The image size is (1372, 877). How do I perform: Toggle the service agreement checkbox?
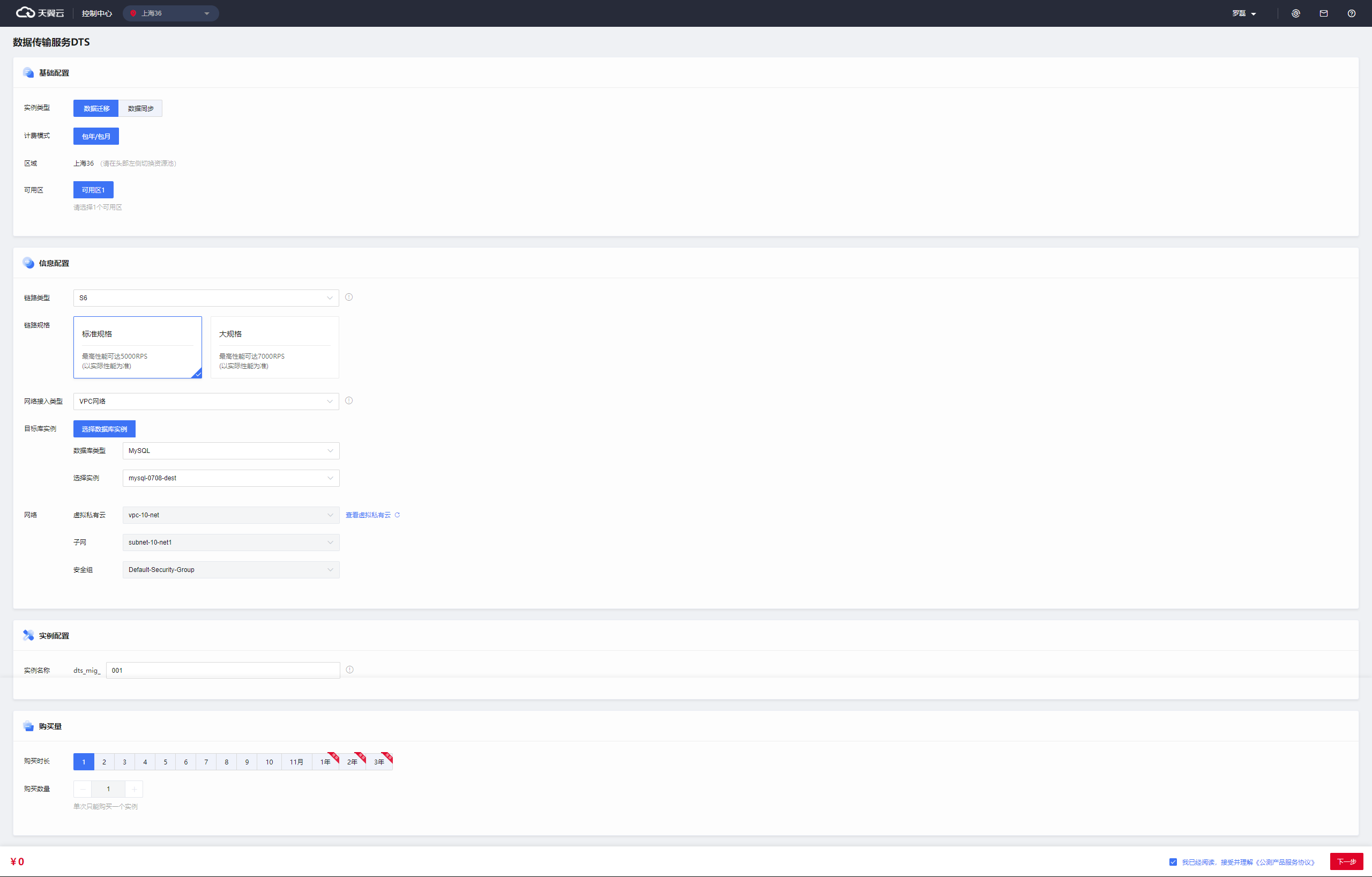click(1173, 861)
